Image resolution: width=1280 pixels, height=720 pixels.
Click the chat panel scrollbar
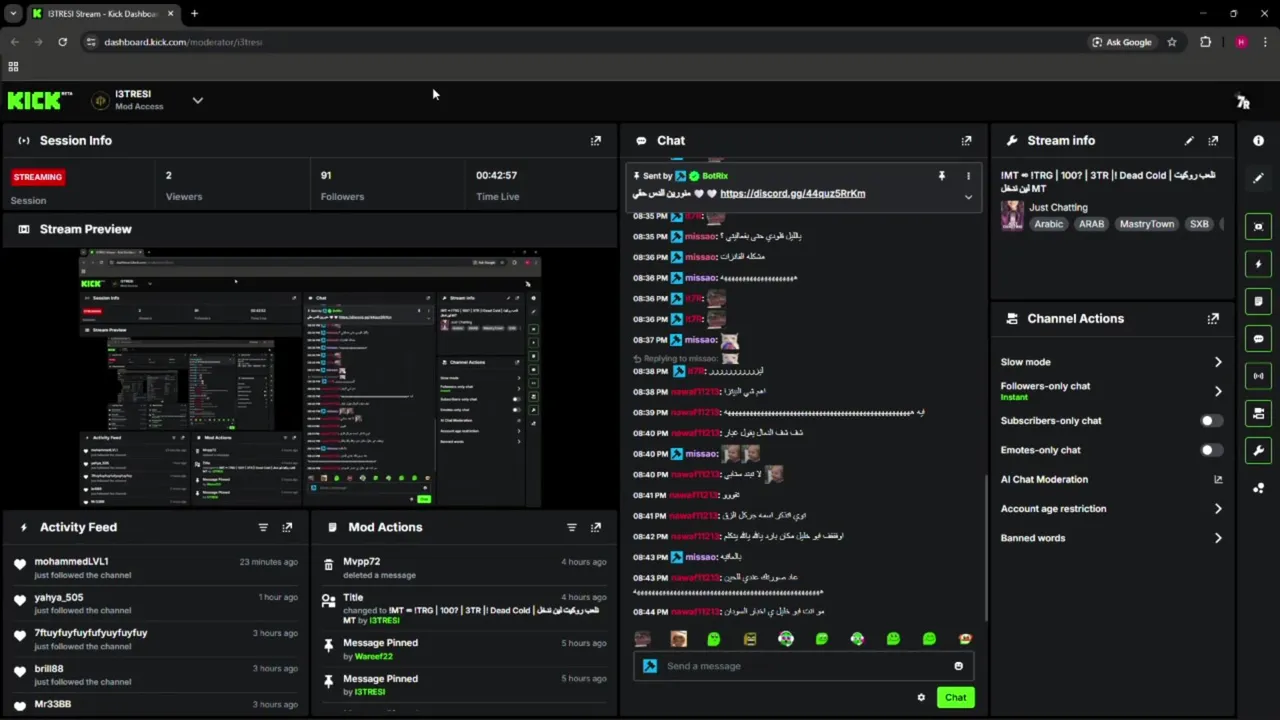pos(986,545)
